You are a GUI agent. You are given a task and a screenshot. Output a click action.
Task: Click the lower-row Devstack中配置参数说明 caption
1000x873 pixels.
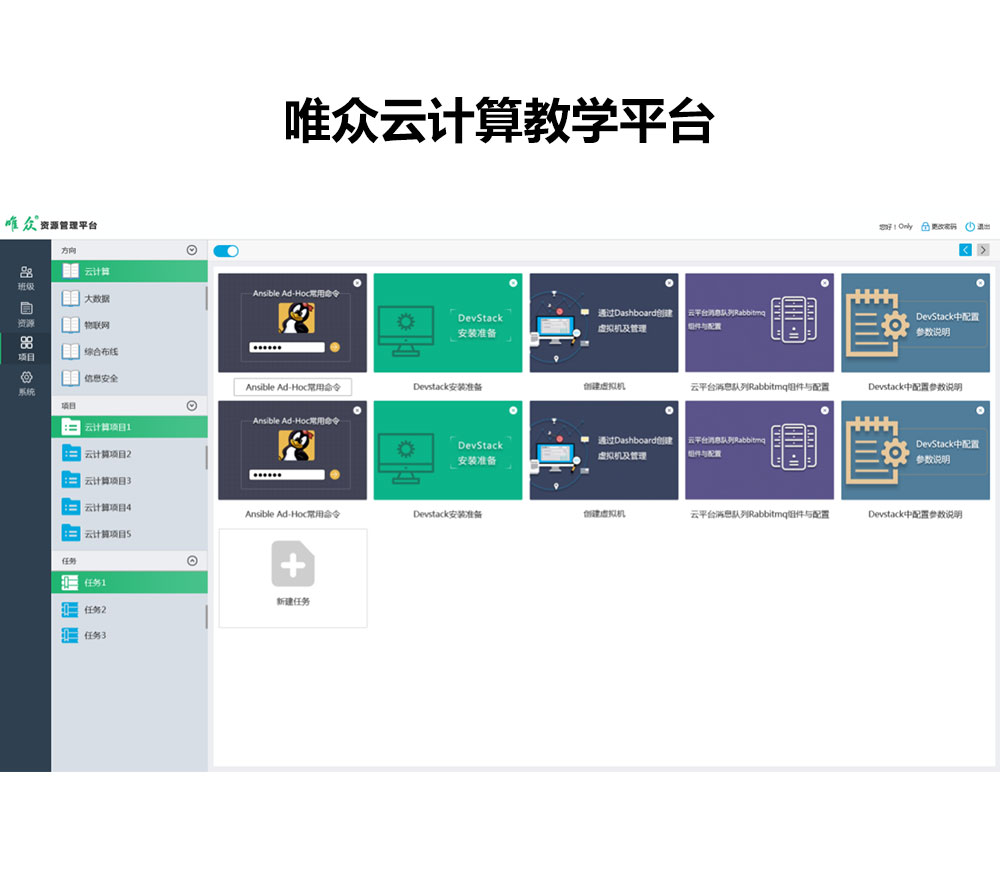click(x=915, y=514)
